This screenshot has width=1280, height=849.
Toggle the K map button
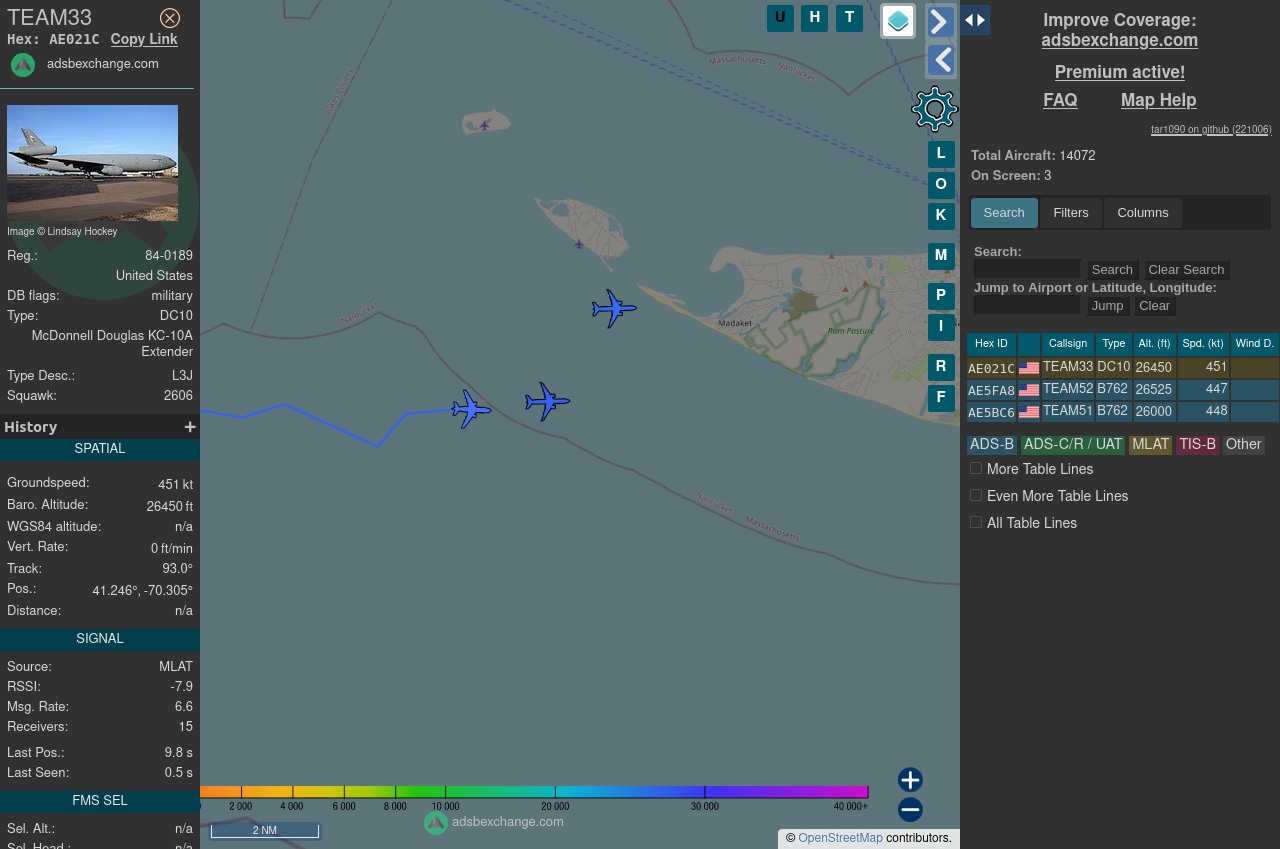[941, 216]
